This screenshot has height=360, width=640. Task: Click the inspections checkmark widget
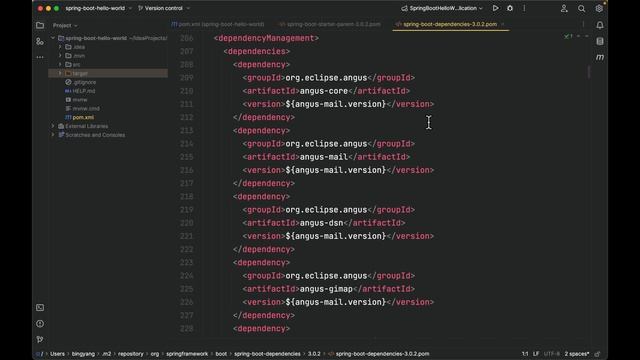point(568,36)
